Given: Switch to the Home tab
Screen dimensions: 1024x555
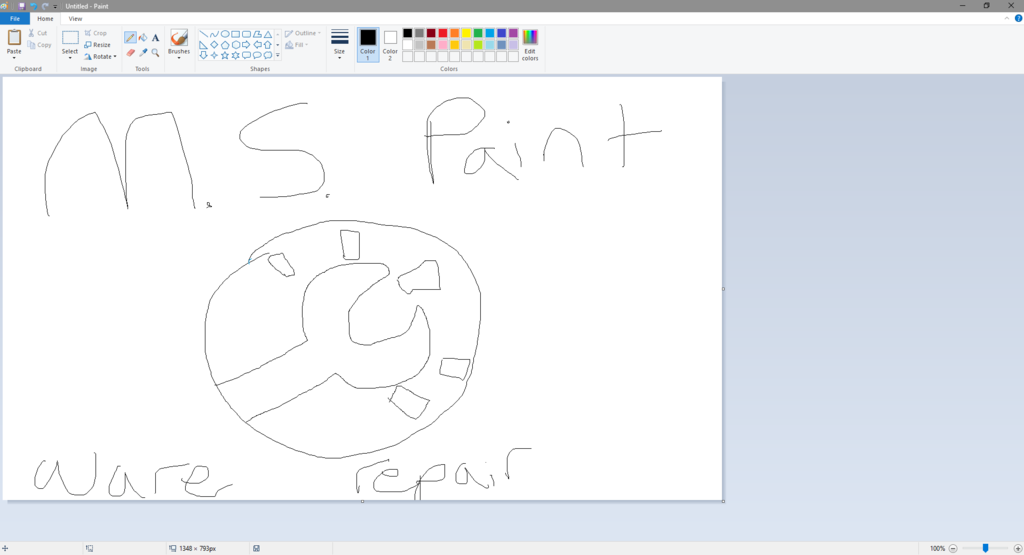Looking at the screenshot, I should click(x=45, y=19).
